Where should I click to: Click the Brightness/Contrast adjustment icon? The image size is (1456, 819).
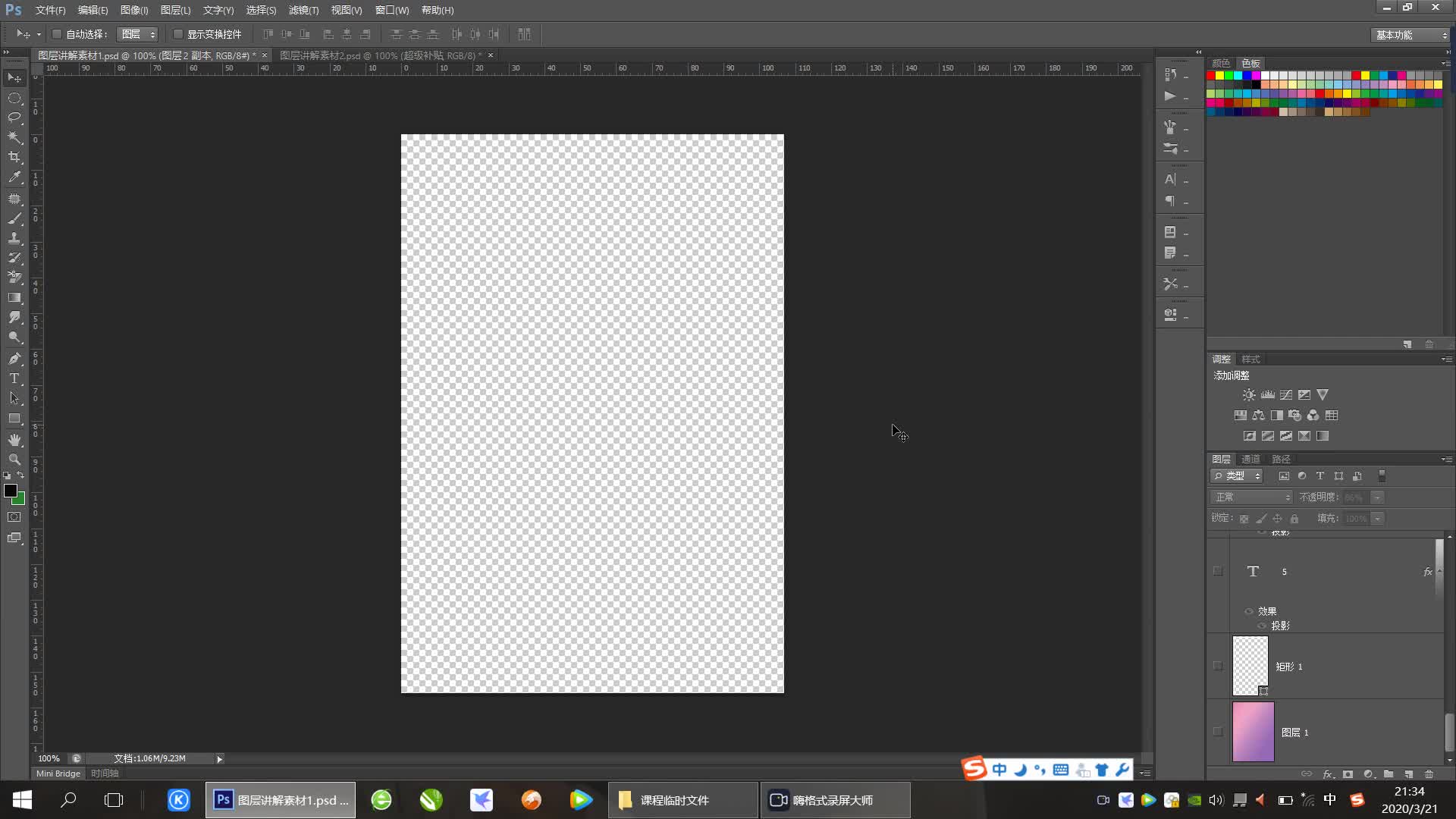coord(1249,395)
